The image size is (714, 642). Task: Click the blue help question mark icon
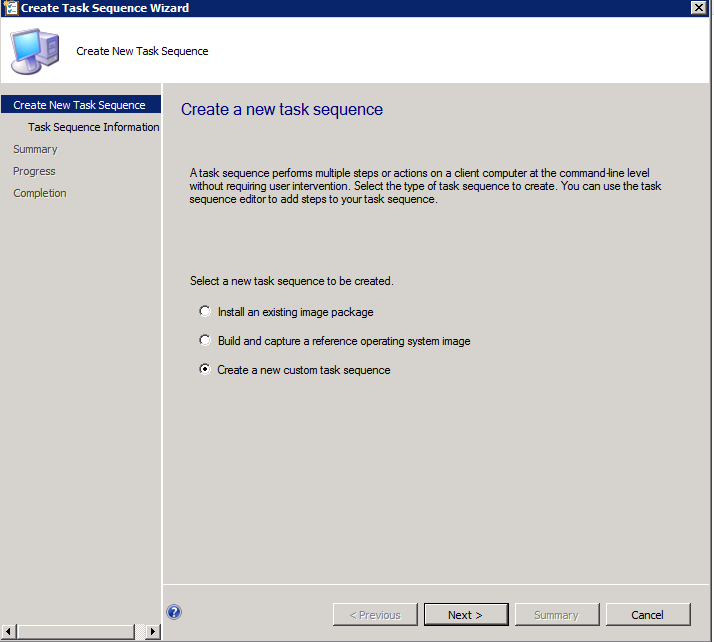point(174,612)
